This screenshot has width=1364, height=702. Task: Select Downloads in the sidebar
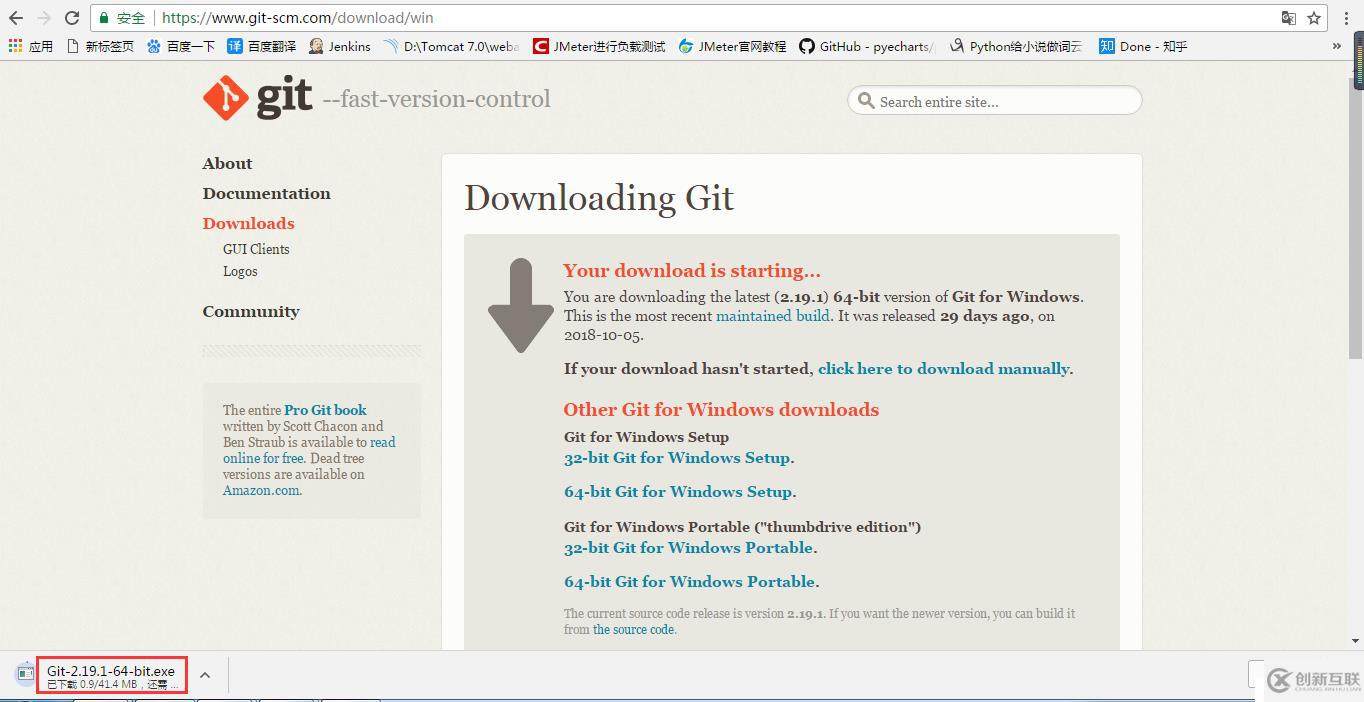[x=248, y=224]
